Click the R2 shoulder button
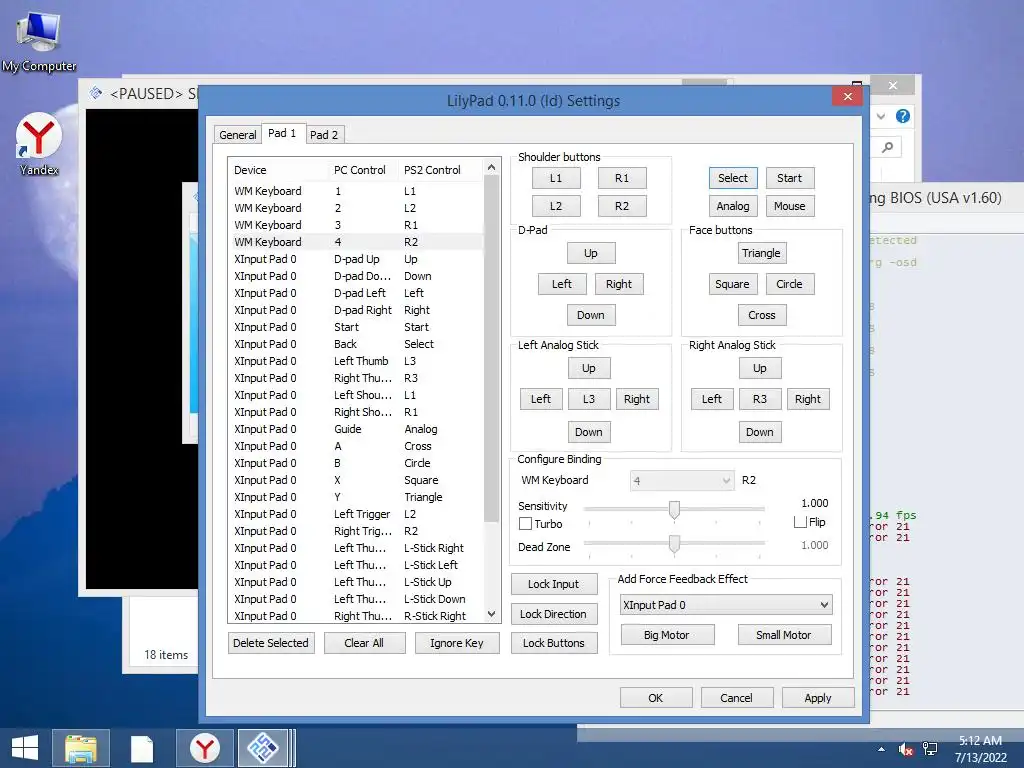The width and height of the screenshot is (1024, 768). click(x=622, y=206)
